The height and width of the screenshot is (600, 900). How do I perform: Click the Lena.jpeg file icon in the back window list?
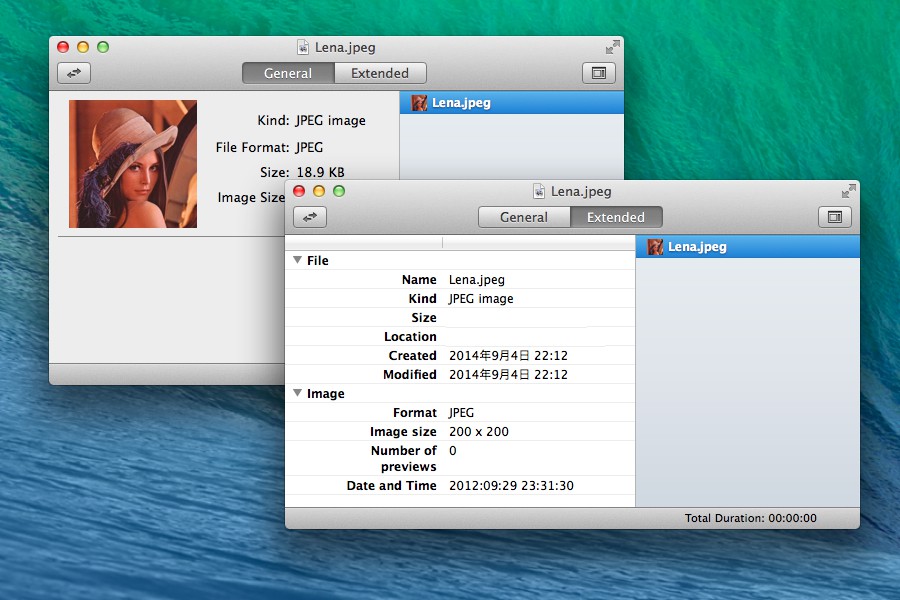pyautogui.click(x=419, y=103)
